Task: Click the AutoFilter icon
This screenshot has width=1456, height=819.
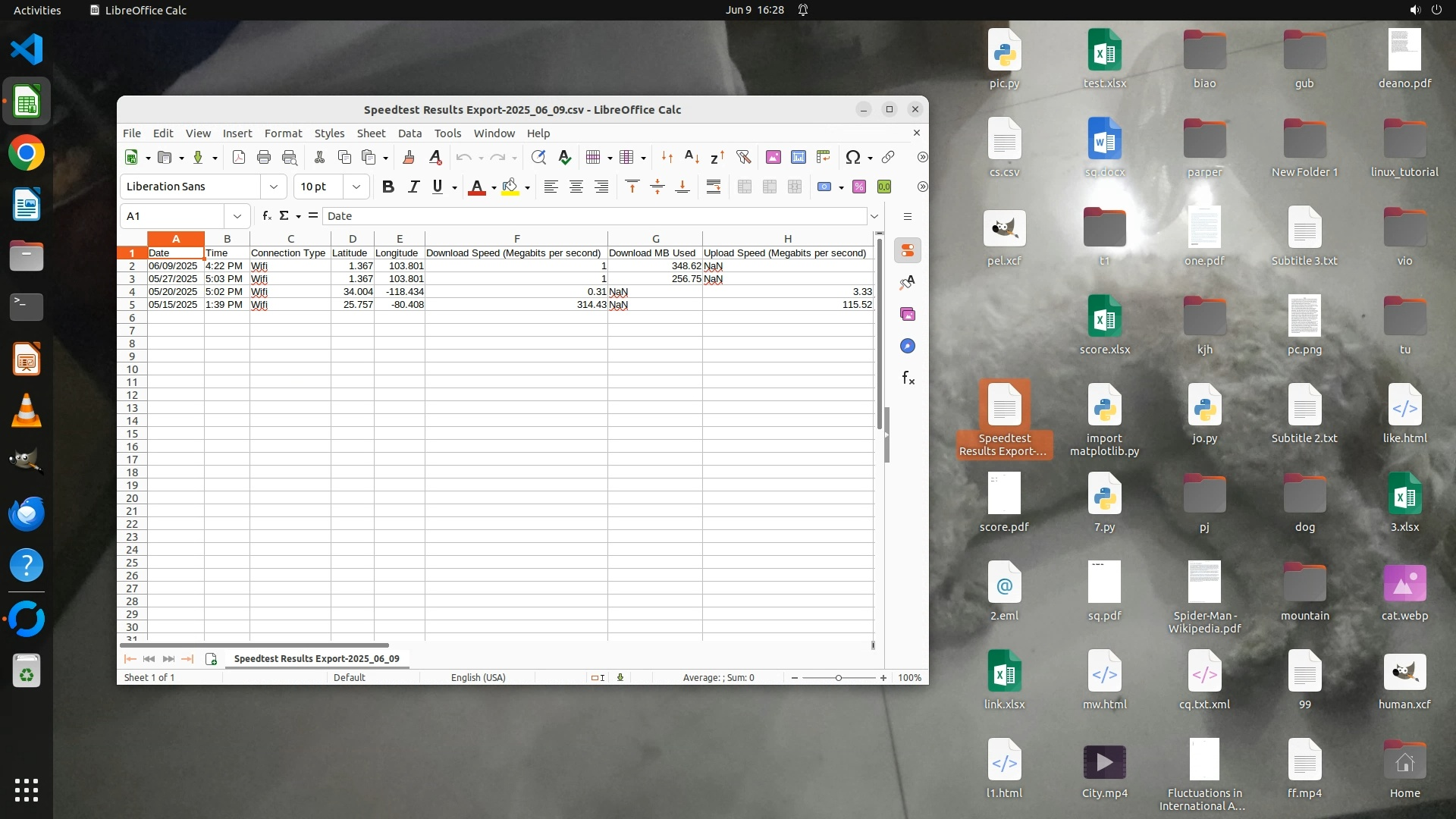Action: 743,157
